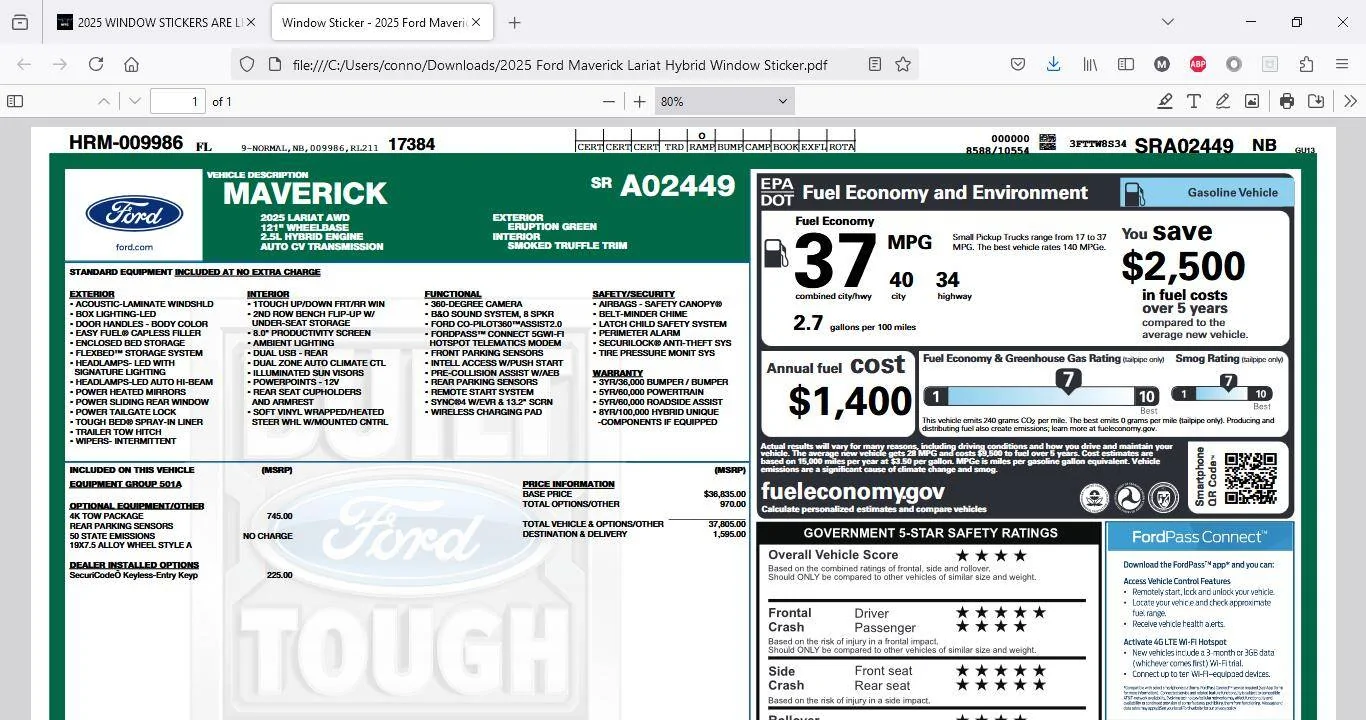This screenshot has height=720, width=1366.
Task: Open the downloads panel
Action: pyautogui.click(x=1053, y=64)
